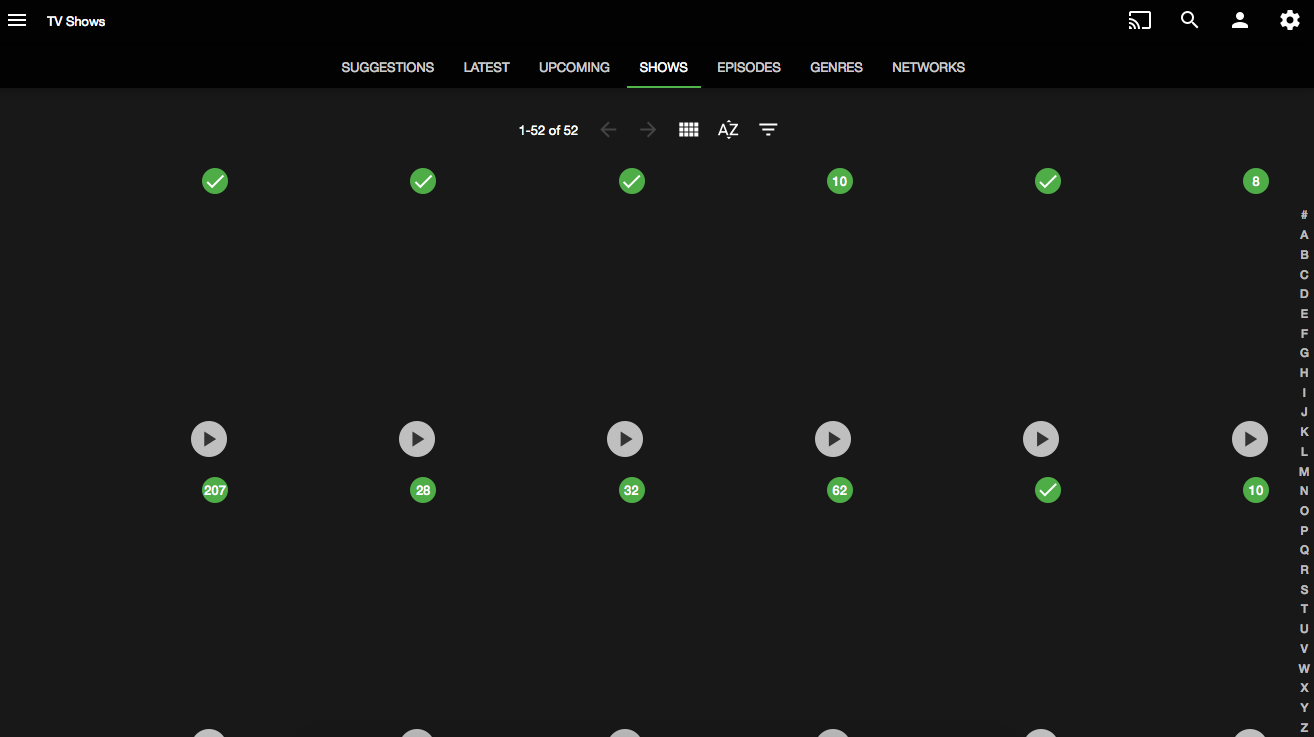
Task: Open the hamburger navigation menu
Action: point(17,20)
